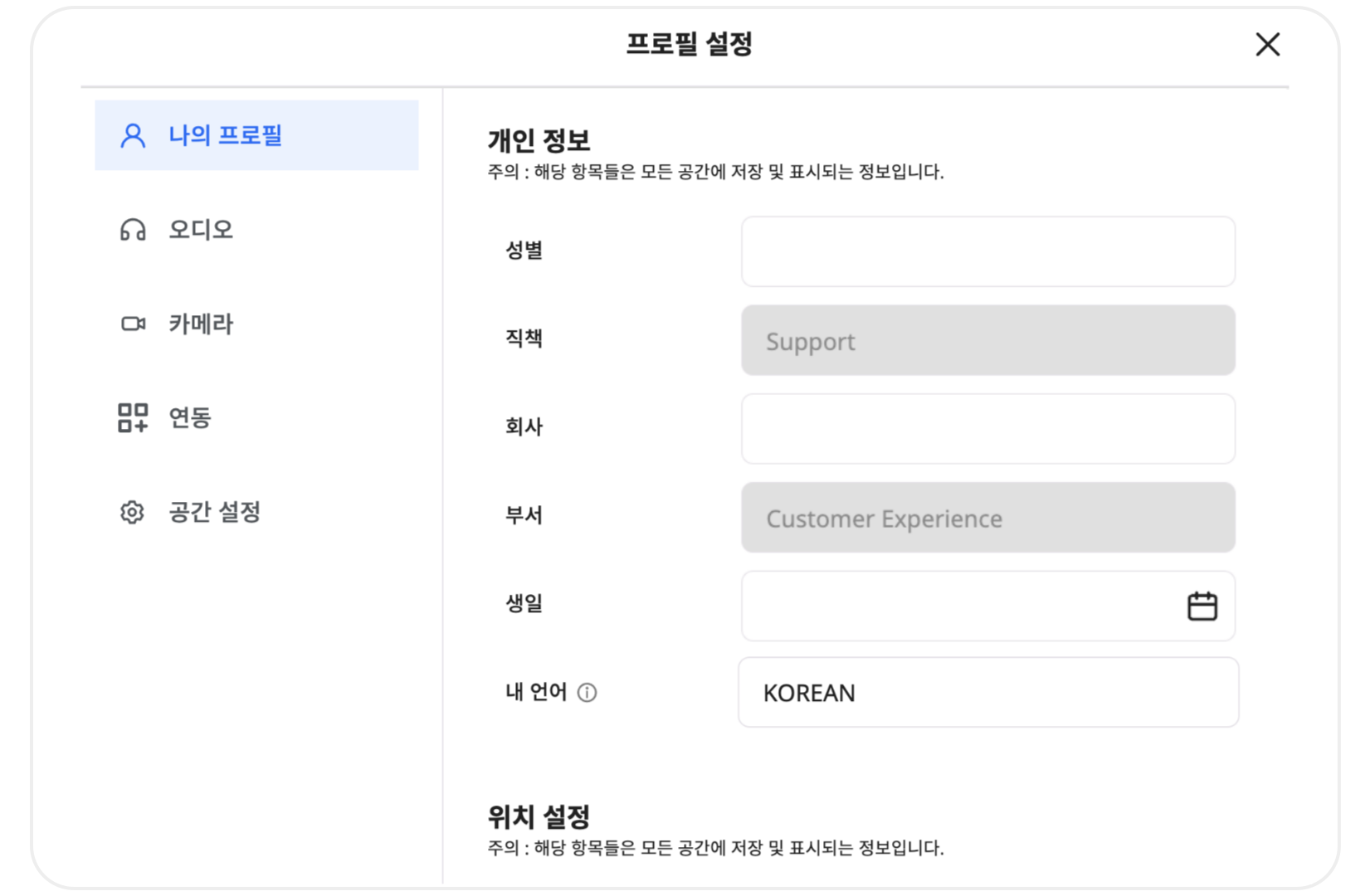Click the 부서 field showing Customer Experience

[987, 518]
